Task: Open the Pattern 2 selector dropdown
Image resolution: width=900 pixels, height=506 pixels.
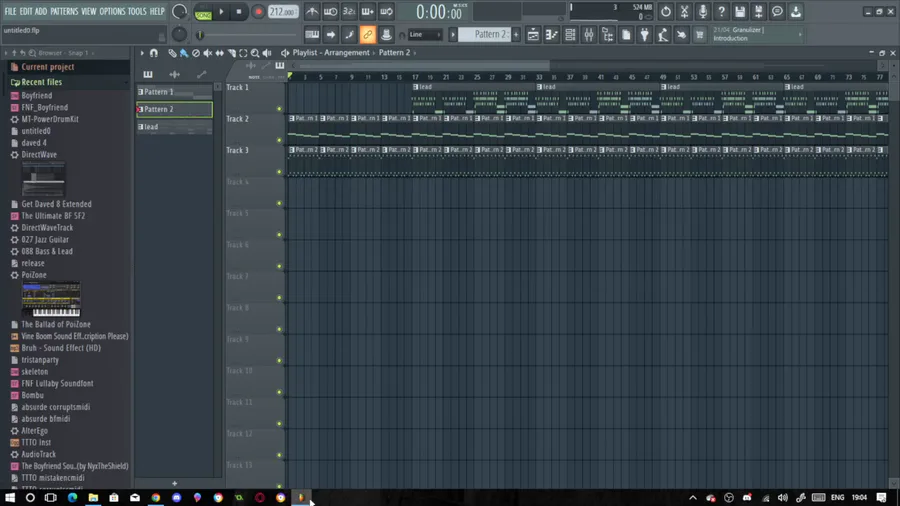Action: pyautogui.click(x=485, y=34)
